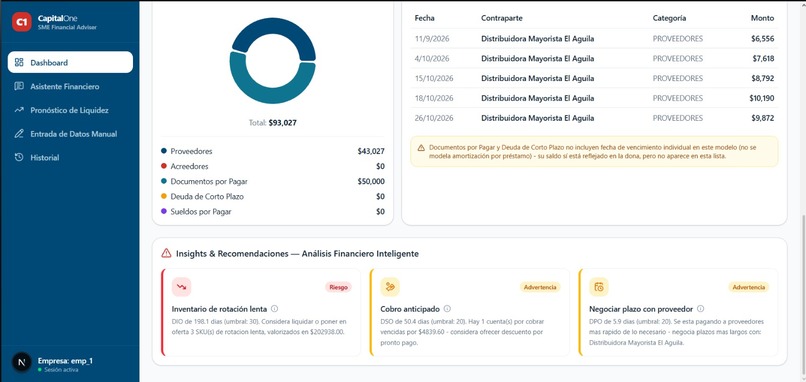Click the warning icon in yellow notice box
The width and height of the screenshot is (806, 382).
(421, 148)
